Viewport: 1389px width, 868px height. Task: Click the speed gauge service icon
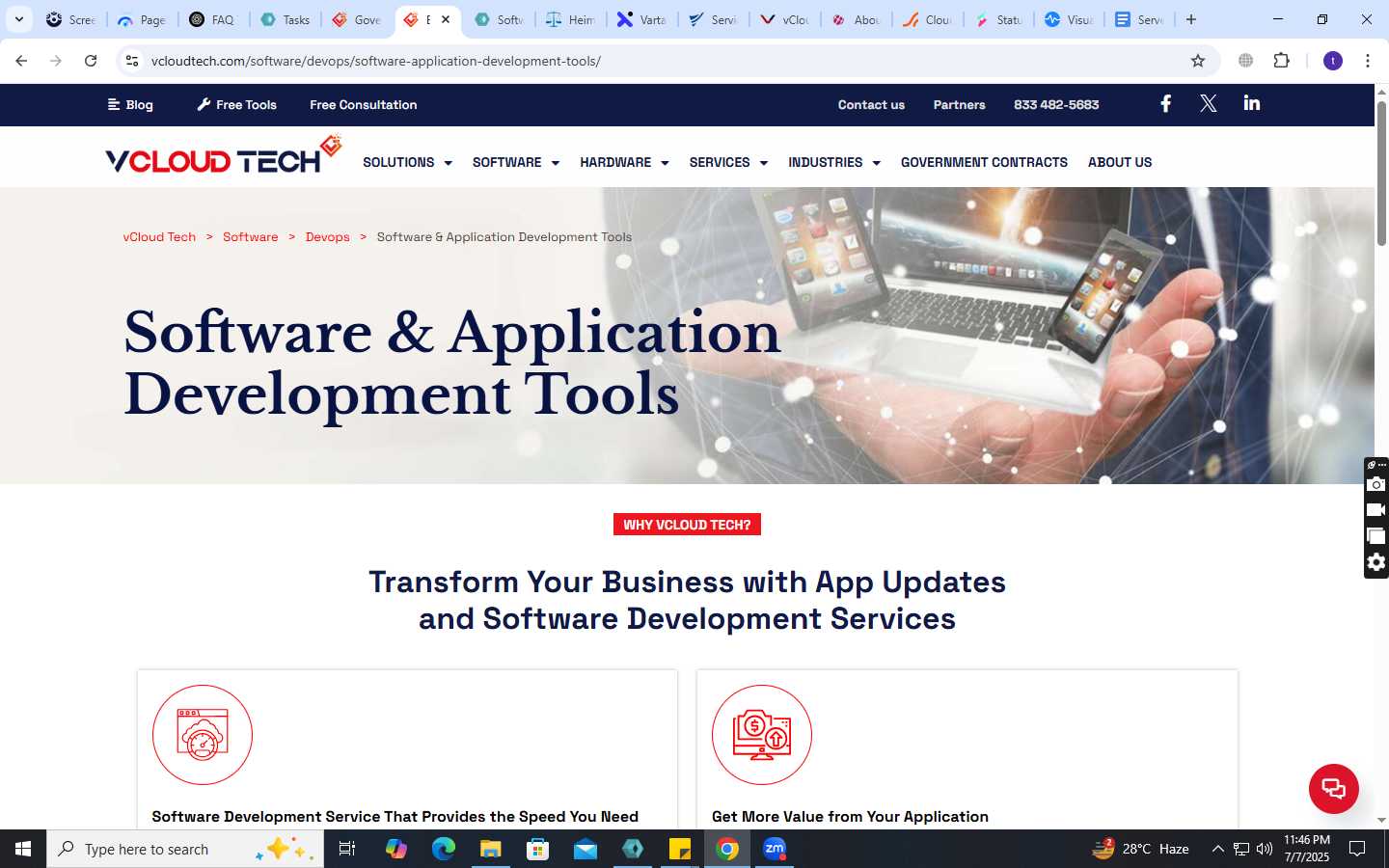(x=203, y=735)
